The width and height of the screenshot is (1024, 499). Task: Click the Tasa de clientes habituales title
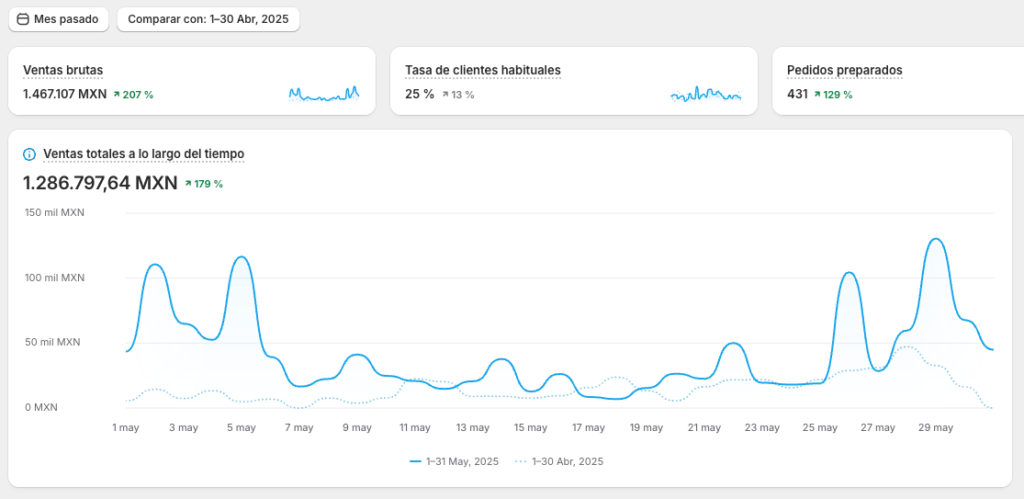[x=482, y=70]
